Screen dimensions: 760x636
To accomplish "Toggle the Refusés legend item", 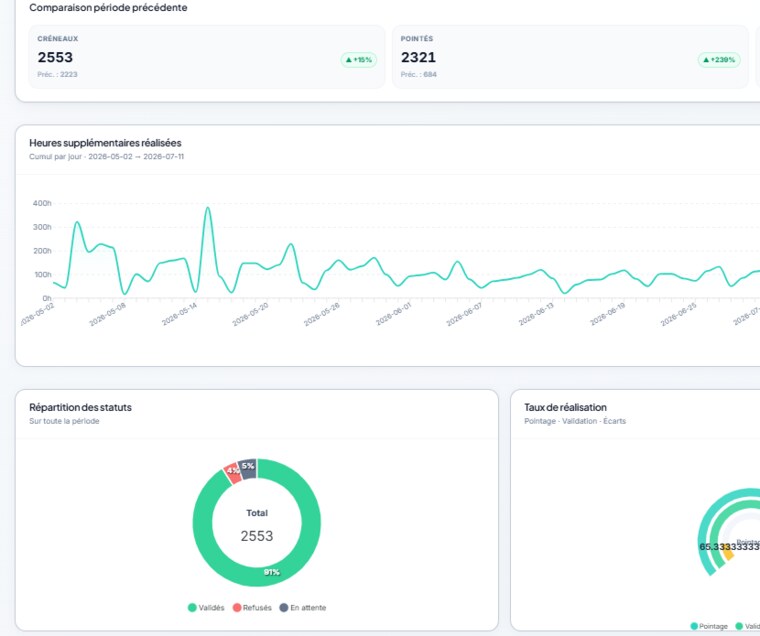I will (252, 607).
